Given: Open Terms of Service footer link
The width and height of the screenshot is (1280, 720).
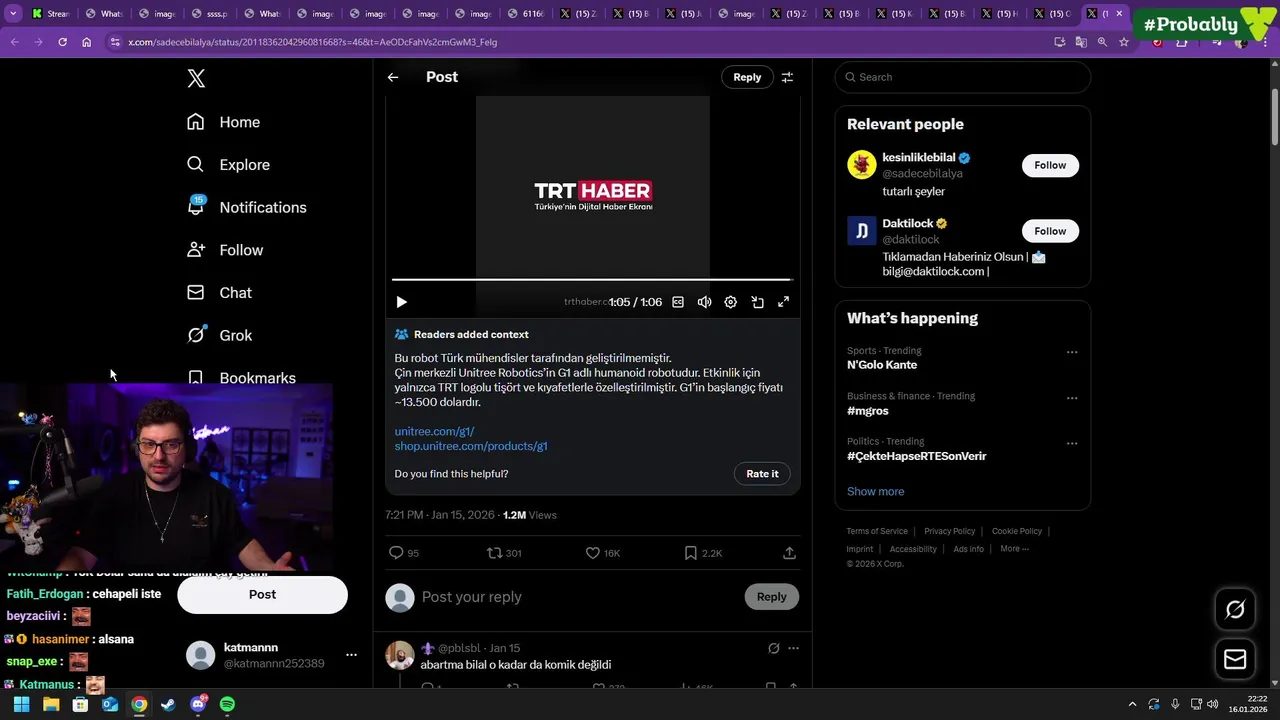Looking at the screenshot, I should coord(877,531).
